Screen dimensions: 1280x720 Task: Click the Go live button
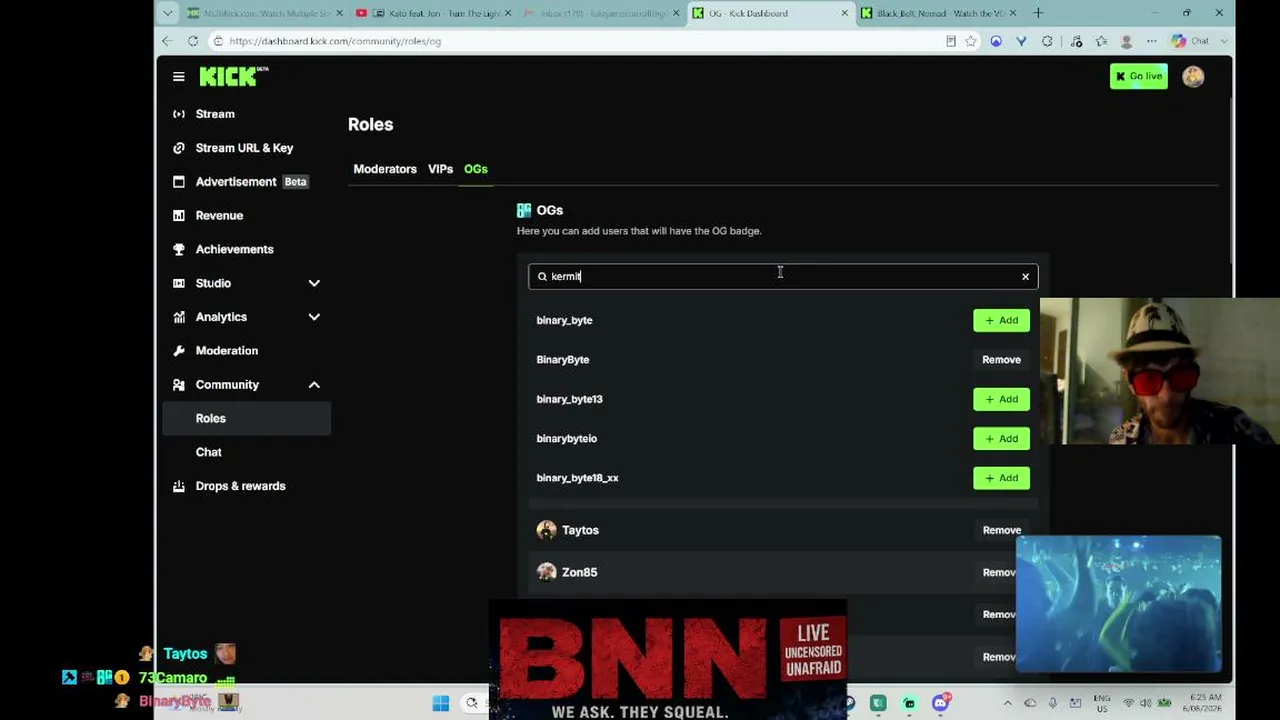click(1139, 77)
